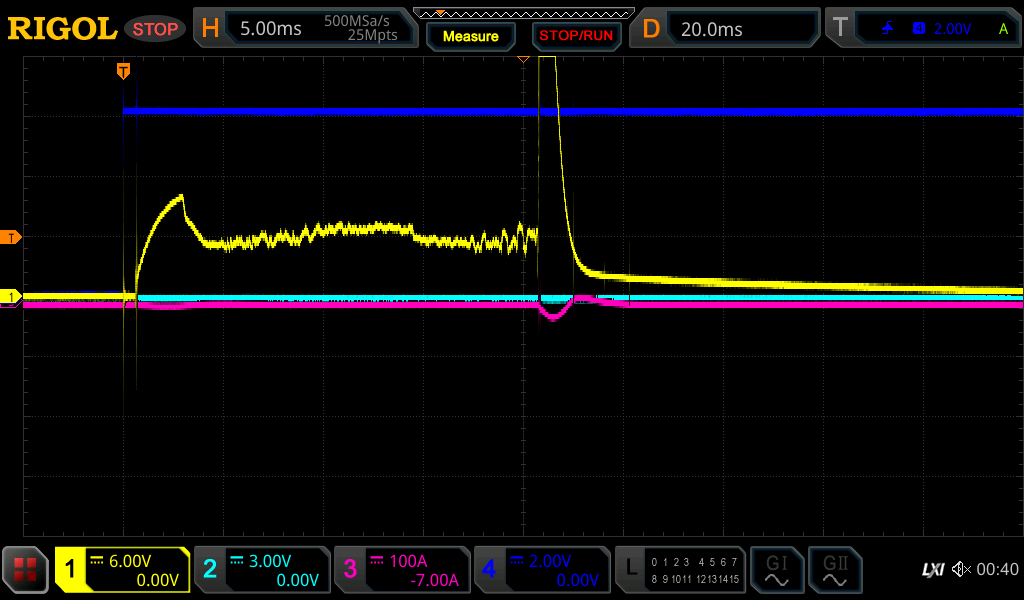Screen dimensions: 1024x600
Task: Select the orange trigger level marker on left edge
Action: point(12,237)
